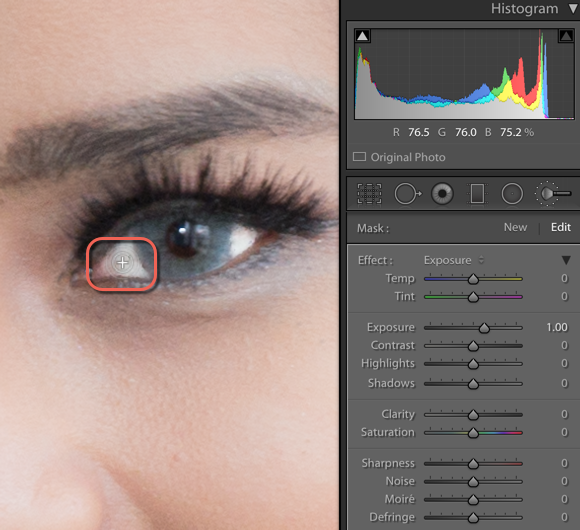Viewport: 580px width, 530px height.
Task: Click the Clarity value field
Action: pyautogui.click(x=564, y=414)
